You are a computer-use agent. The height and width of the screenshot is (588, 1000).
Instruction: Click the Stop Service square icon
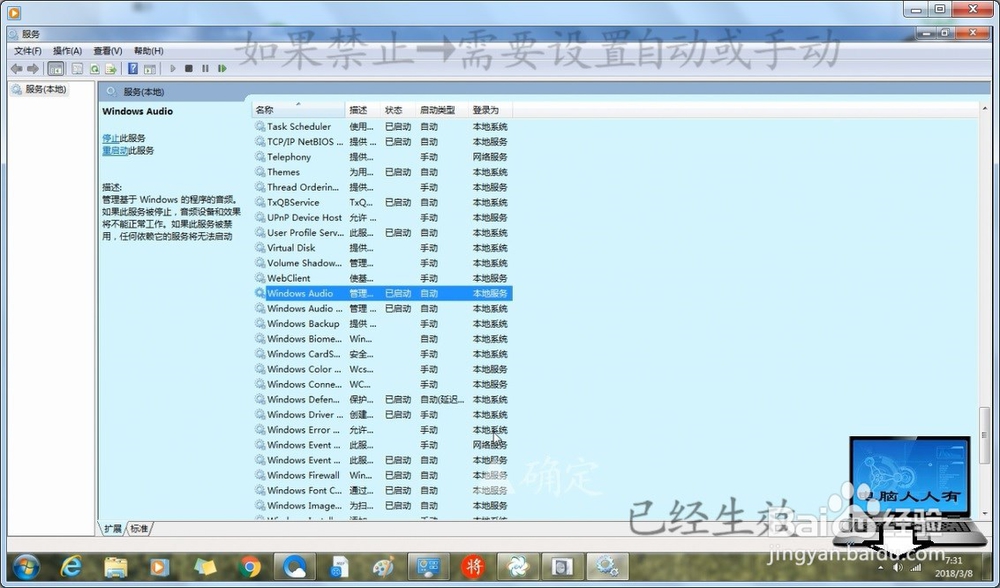pos(189,68)
